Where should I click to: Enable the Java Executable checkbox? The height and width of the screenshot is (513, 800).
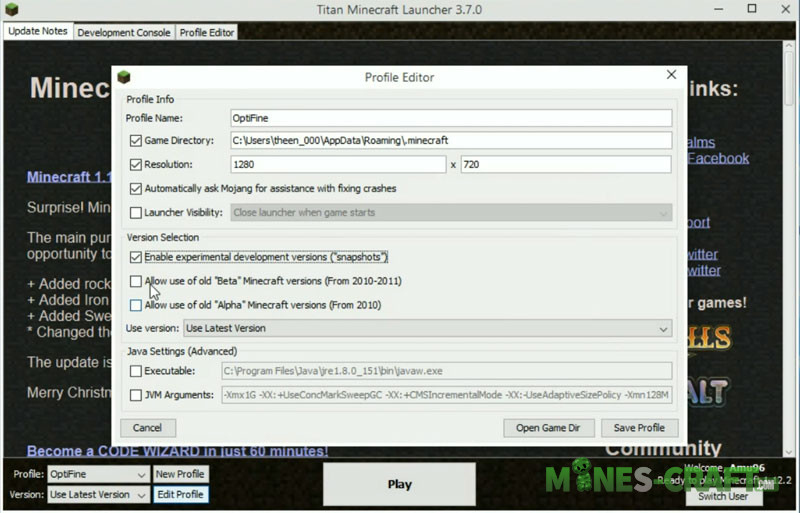[x=136, y=371]
